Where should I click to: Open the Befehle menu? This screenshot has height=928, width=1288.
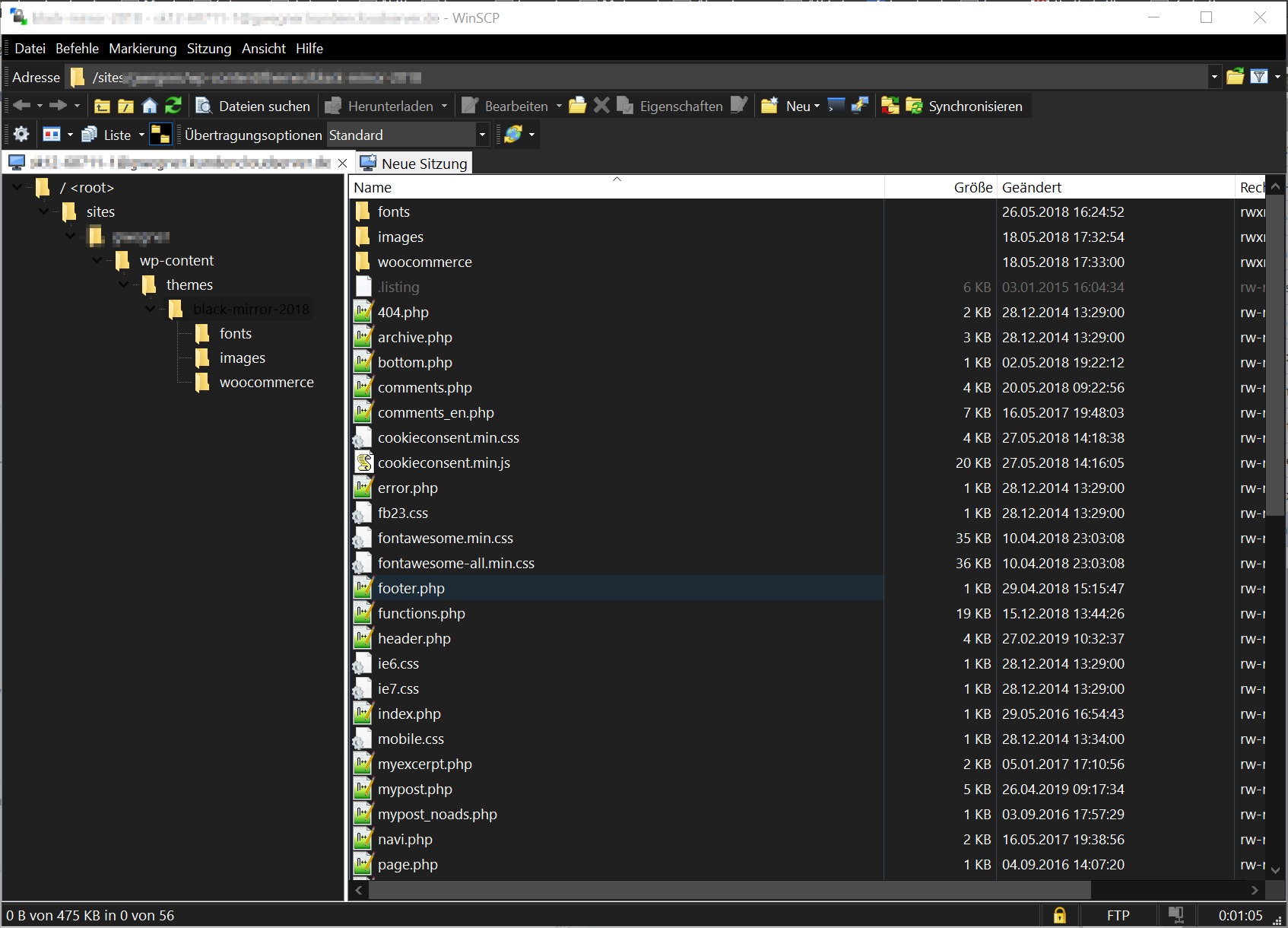tap(77, 48)
